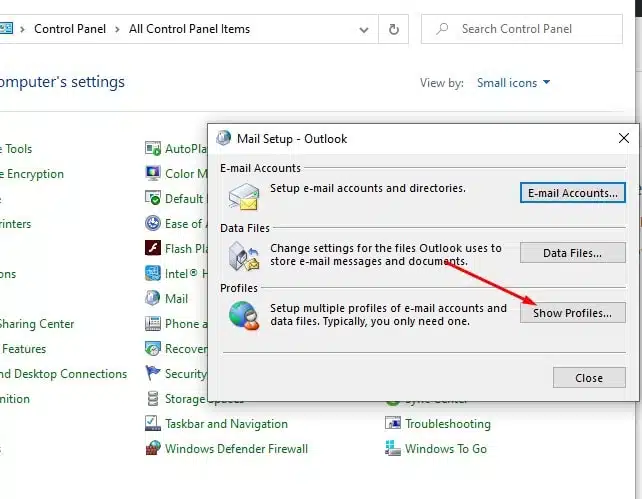Click the Control Panel icon in address bar
The image size is (642, 499).
(6, 29)
